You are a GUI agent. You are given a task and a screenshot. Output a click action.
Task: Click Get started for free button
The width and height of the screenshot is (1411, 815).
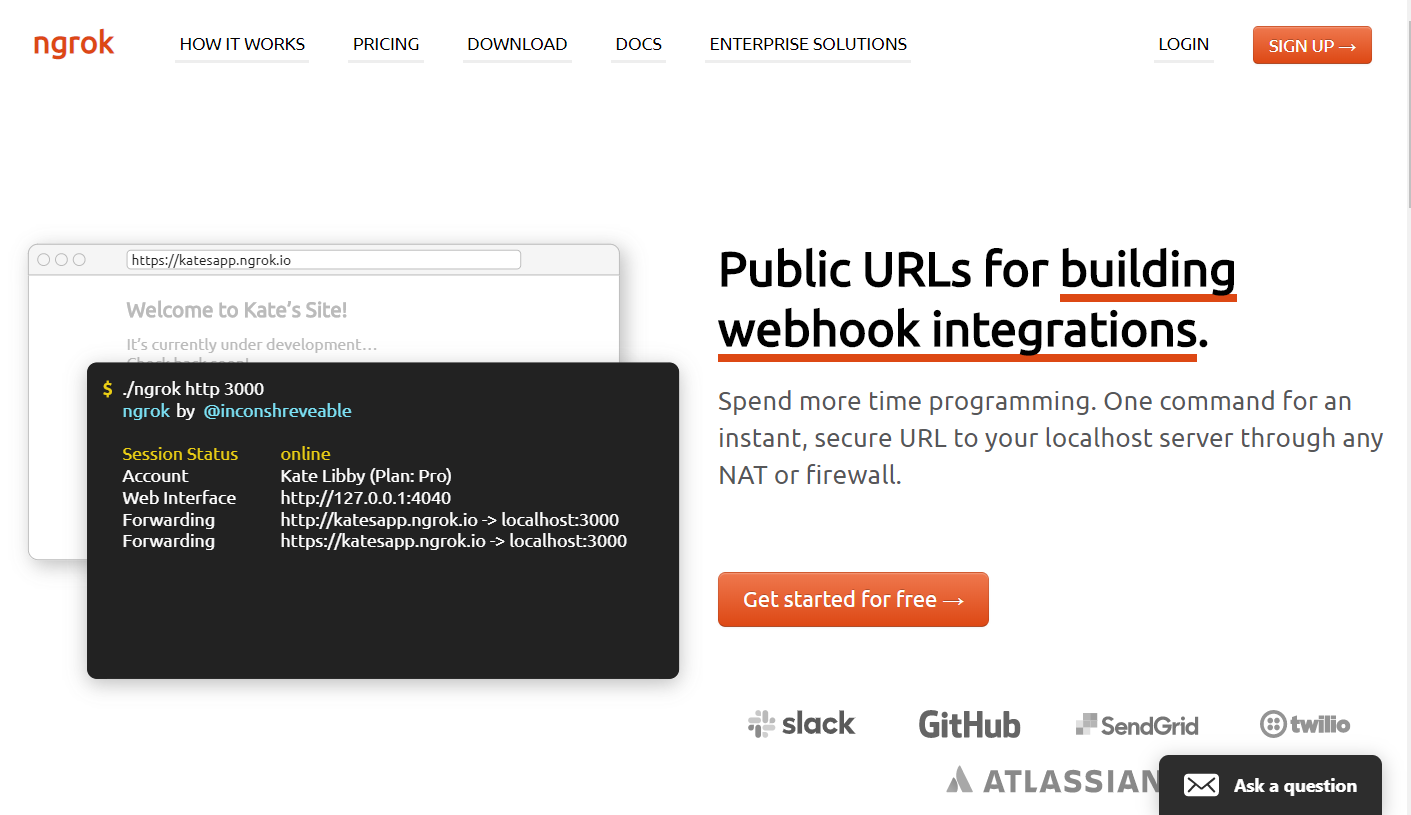click(853, 599)
